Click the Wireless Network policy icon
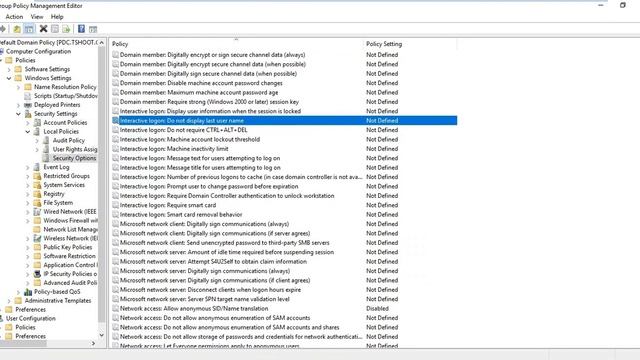The height and width of the screenshot is (360, 640). tap(37, 238)
